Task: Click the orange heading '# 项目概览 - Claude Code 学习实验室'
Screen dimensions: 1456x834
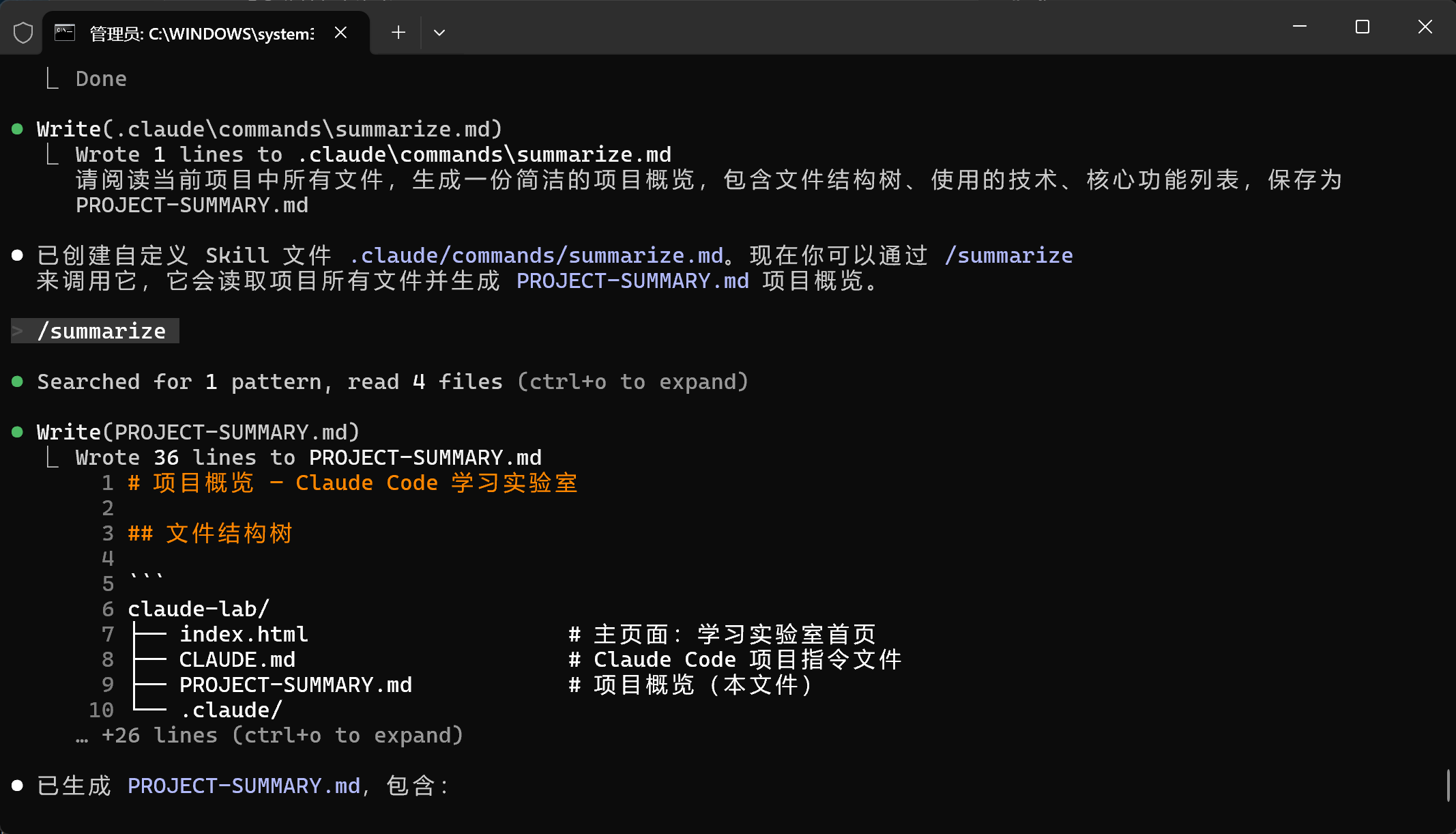Action: (353, 483)
